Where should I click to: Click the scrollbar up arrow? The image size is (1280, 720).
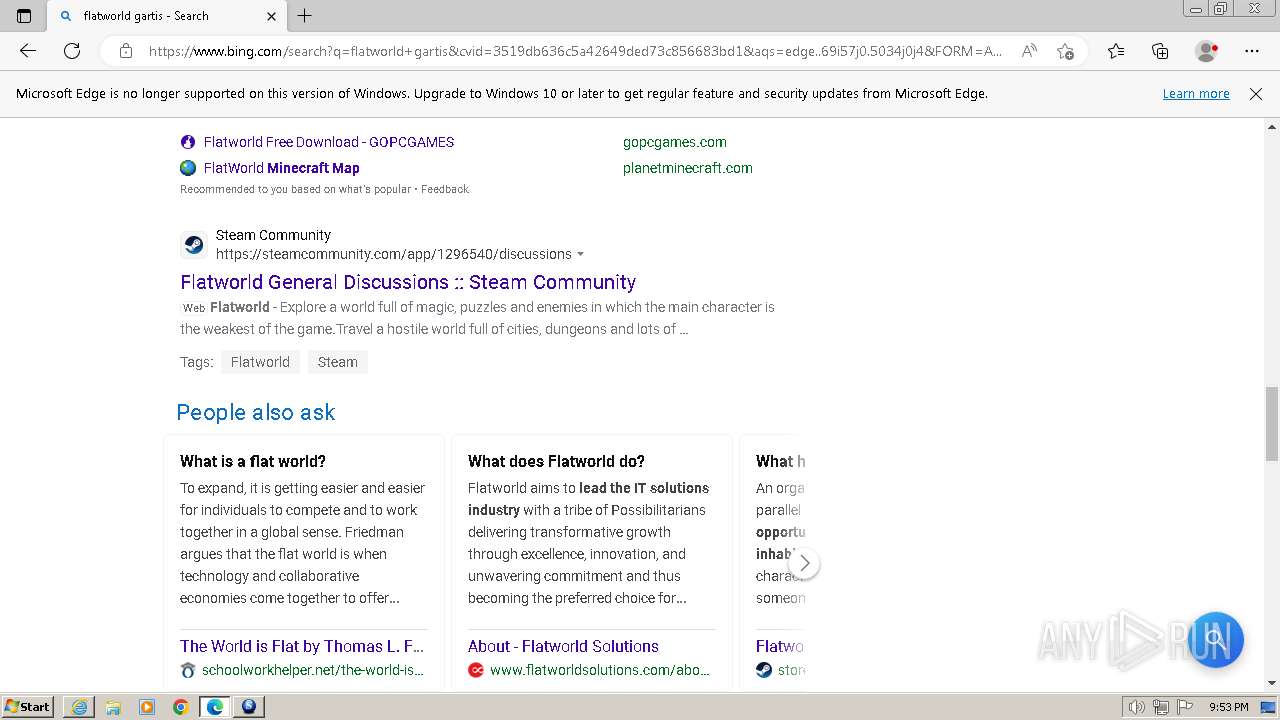coord(1272,127)
